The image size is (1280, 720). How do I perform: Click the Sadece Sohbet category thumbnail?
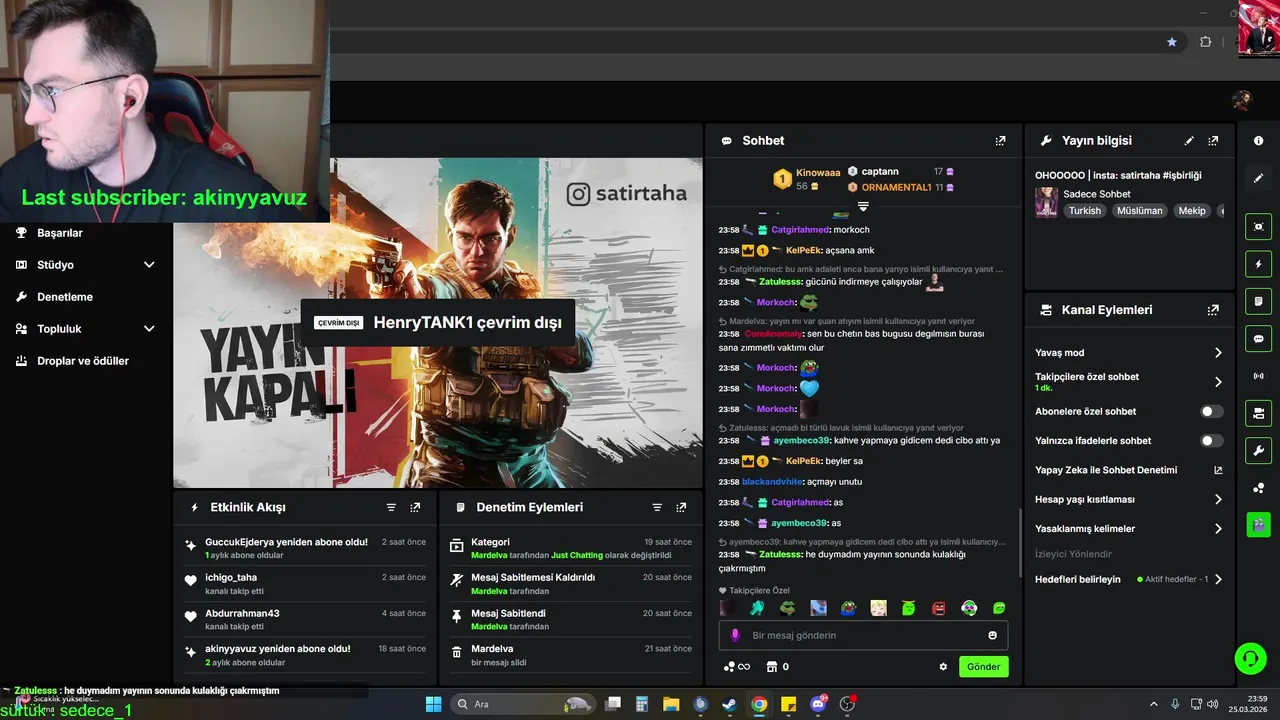[1046, 202]
